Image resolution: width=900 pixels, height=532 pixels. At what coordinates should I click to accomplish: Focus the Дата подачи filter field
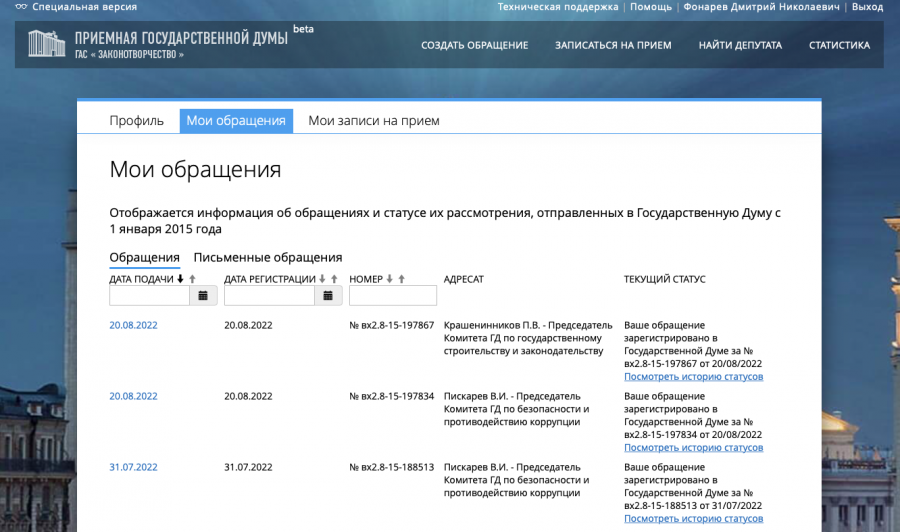[x=149, y=296]
